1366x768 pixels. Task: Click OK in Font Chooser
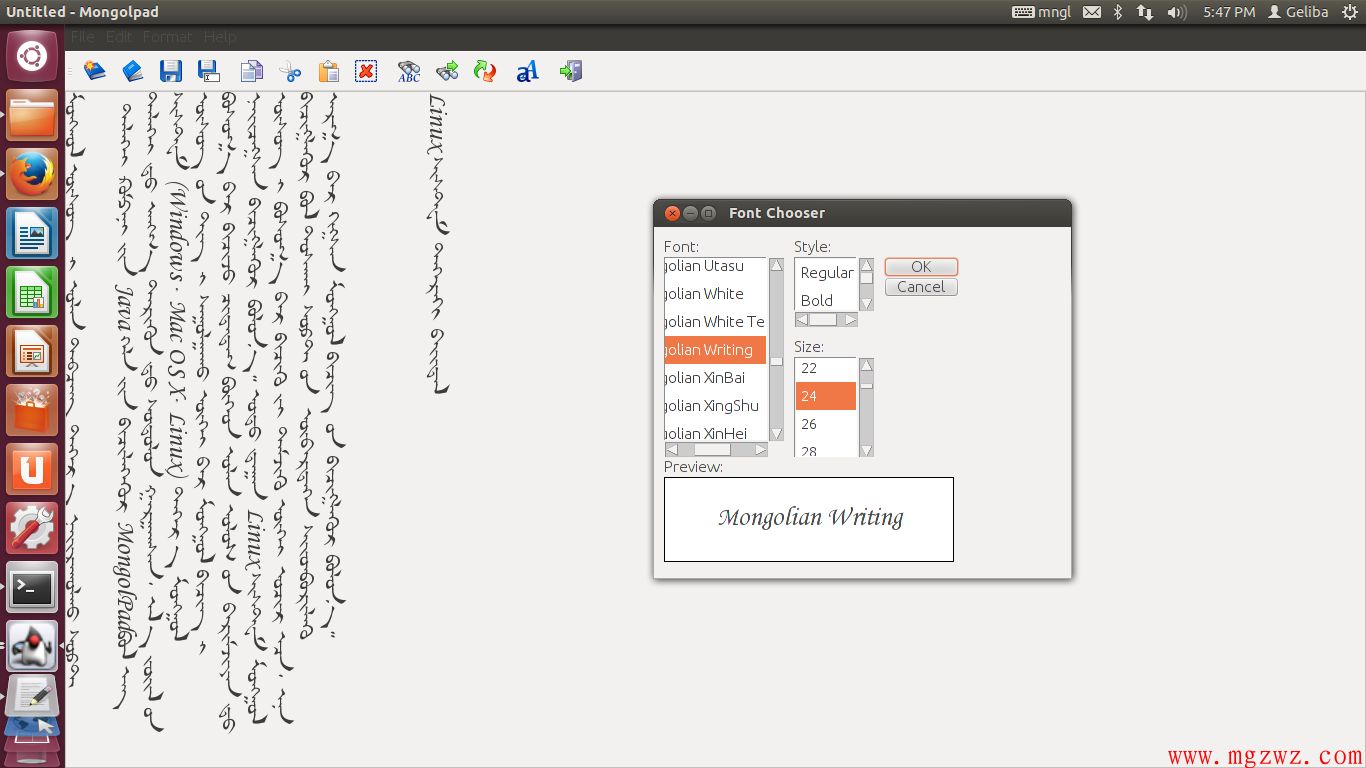tap(921, 267)
